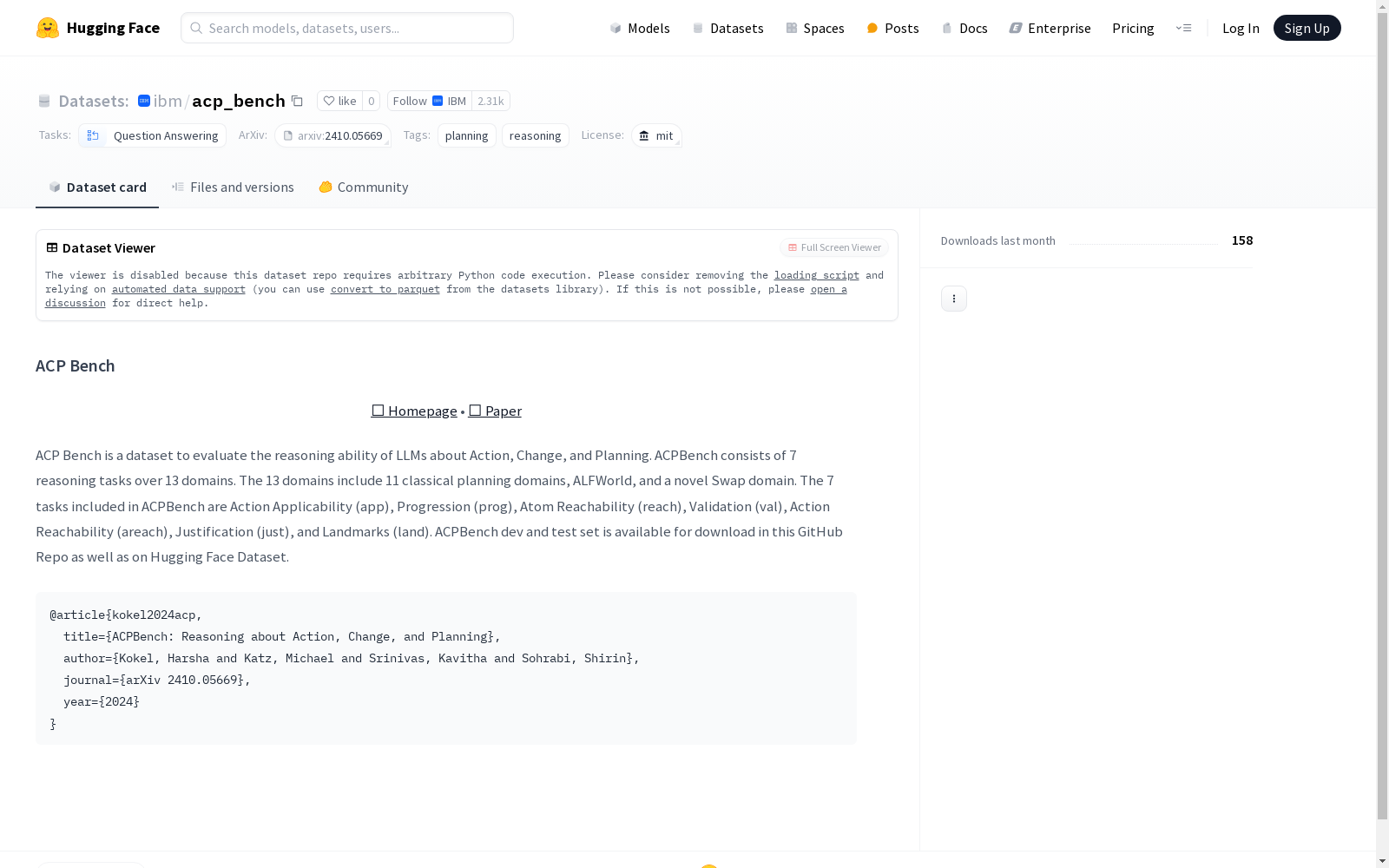Click the mit license tag
This screenshot has height=868, width=1389.
(656, 135)
